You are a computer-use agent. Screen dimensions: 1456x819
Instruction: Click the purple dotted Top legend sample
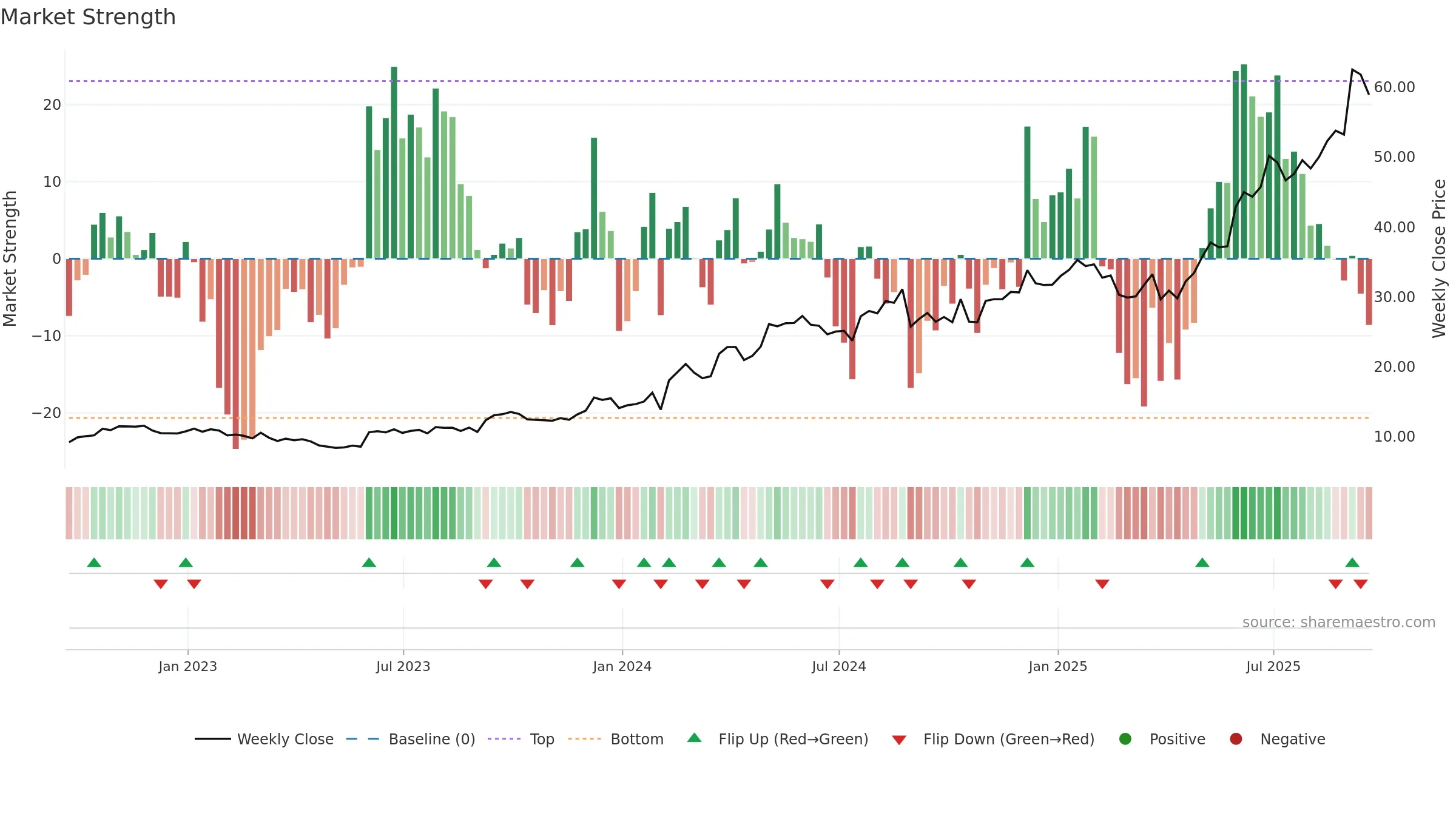pyautogui.click(x=504, y=739)
